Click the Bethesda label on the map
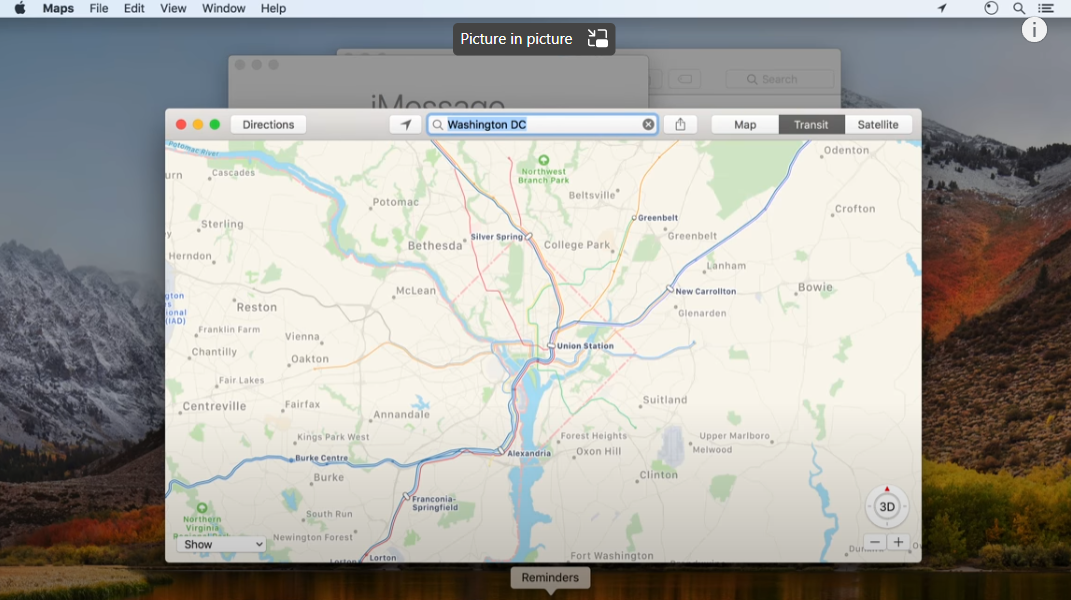The height and width of the screenshot is (600, 1071). pyautogui.click(x=435, y=245)
